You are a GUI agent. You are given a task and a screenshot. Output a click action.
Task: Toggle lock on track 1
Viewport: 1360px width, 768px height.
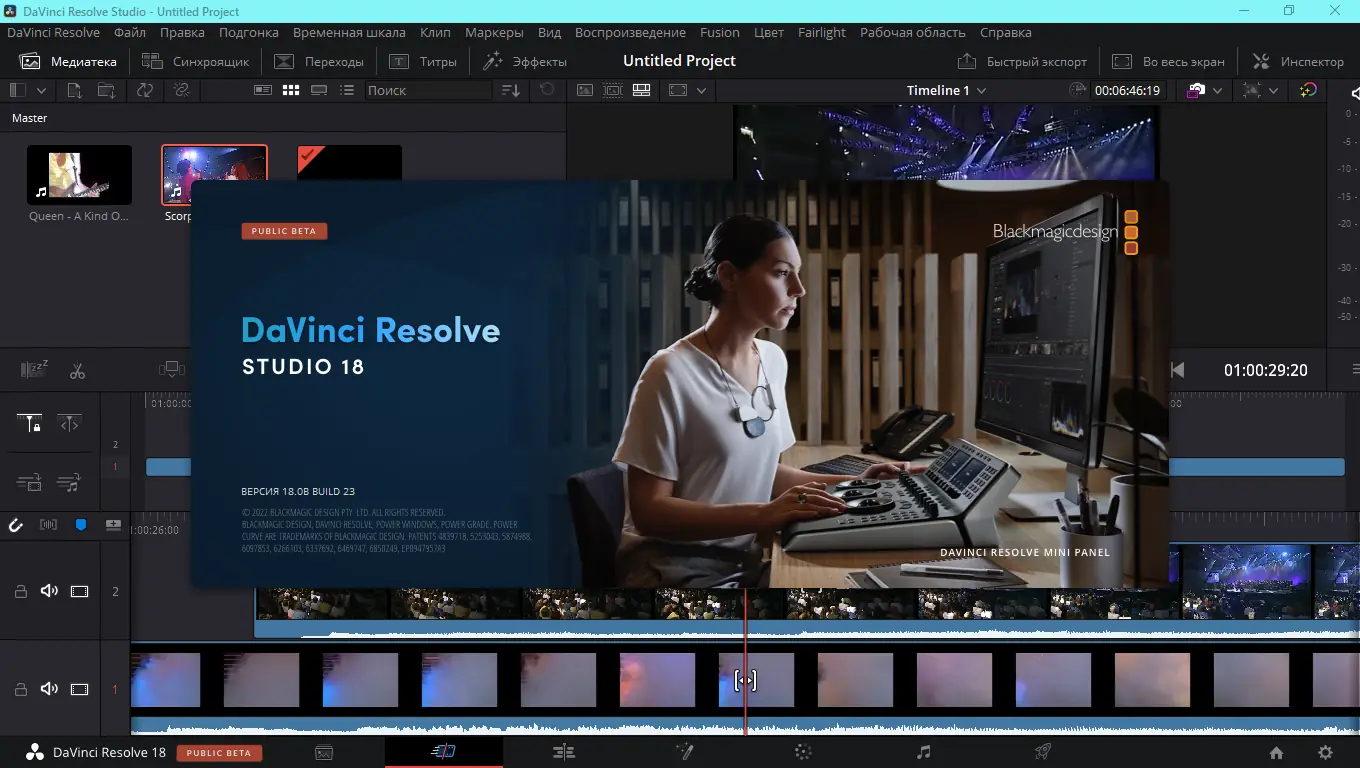(x=20, y=689)
